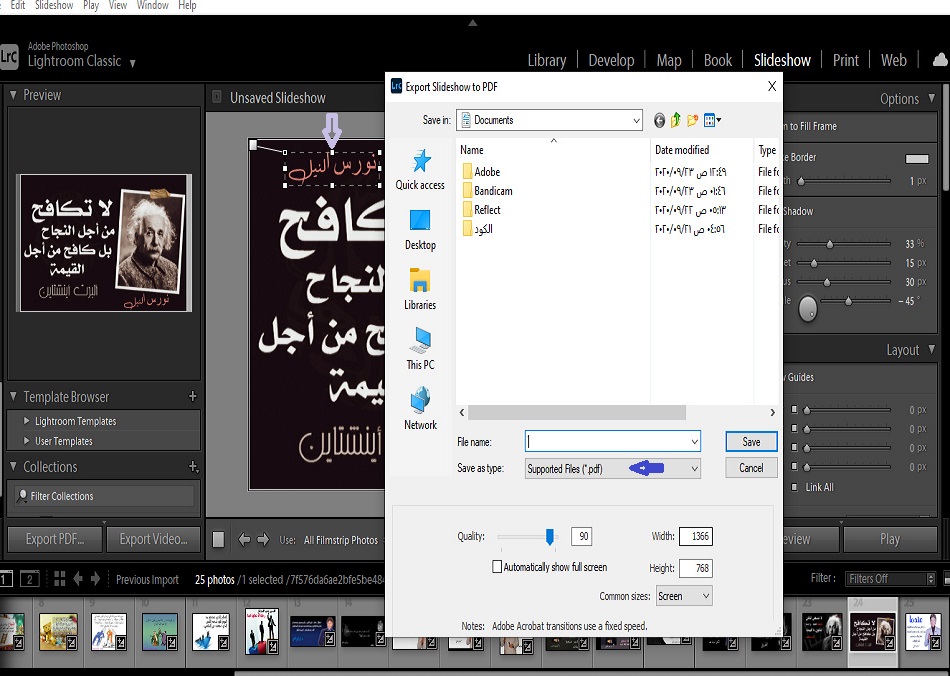The height and width of the screenshot is (676, 950).
Task: Open the Common sizes Screen dropdown
Action: pyautogui.click(x=684, y=596)
